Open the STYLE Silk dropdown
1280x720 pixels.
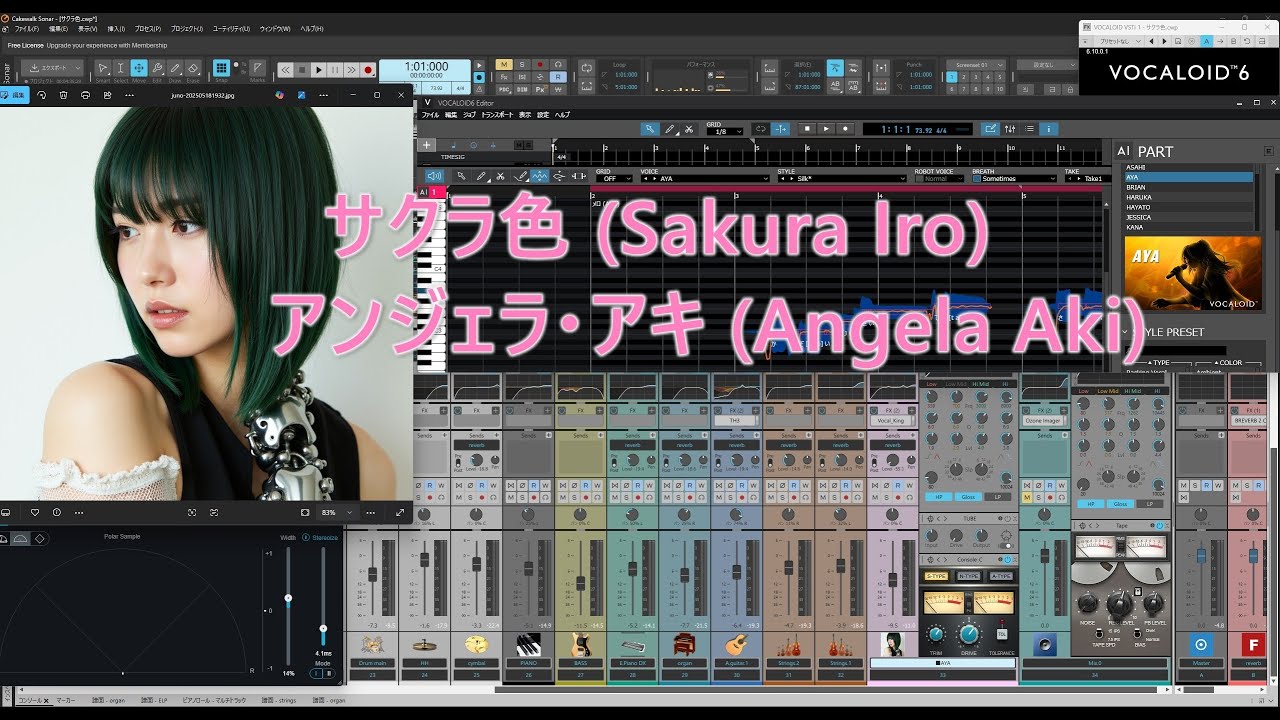[842, 178]
